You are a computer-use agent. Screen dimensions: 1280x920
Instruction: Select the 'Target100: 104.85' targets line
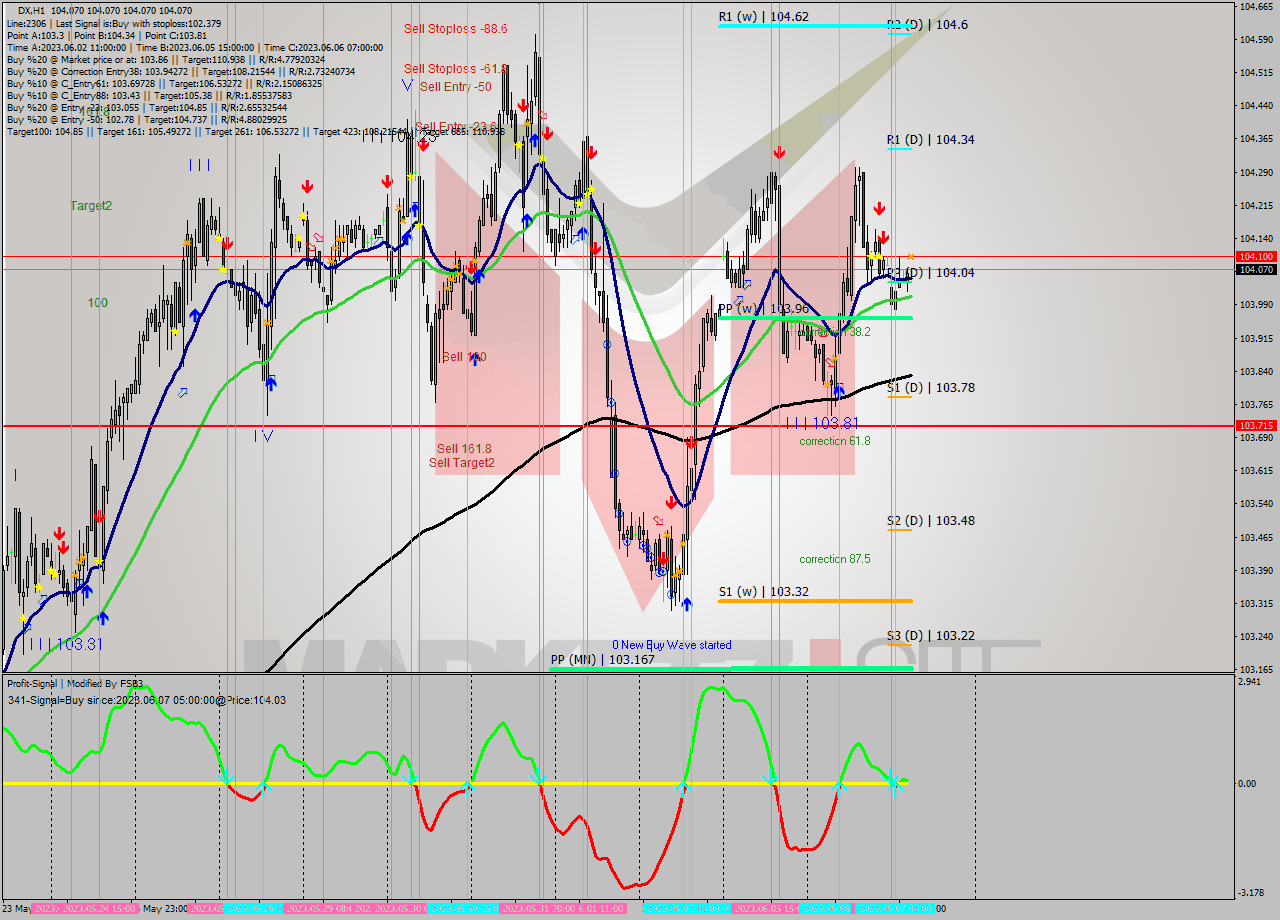(x=256, y=131)
